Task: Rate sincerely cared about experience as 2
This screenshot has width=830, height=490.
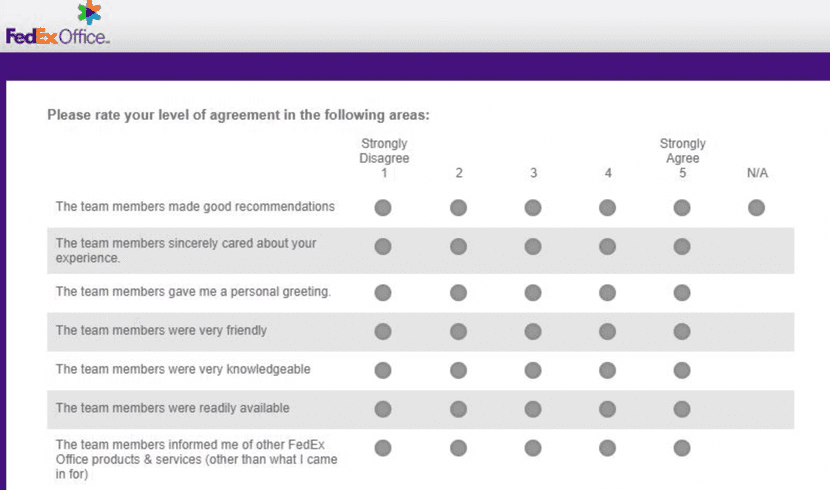Action: (x=458, y=247)
